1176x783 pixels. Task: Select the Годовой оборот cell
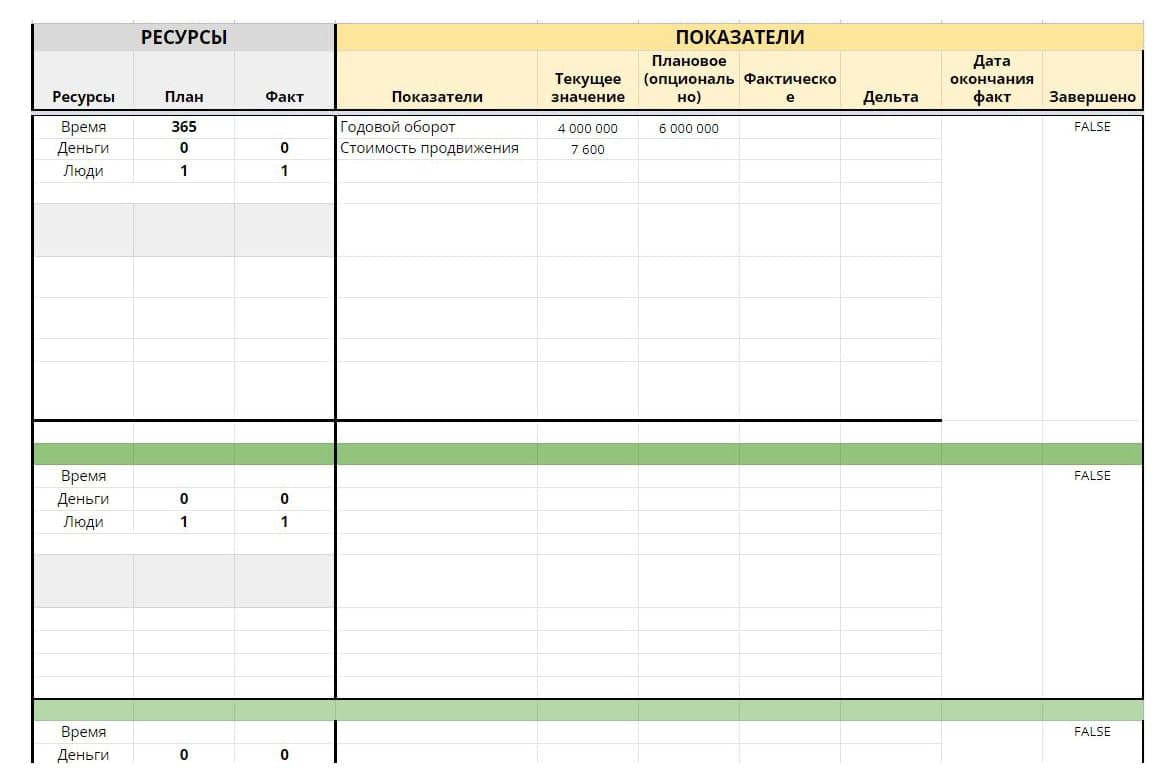[x=437, y=127]
